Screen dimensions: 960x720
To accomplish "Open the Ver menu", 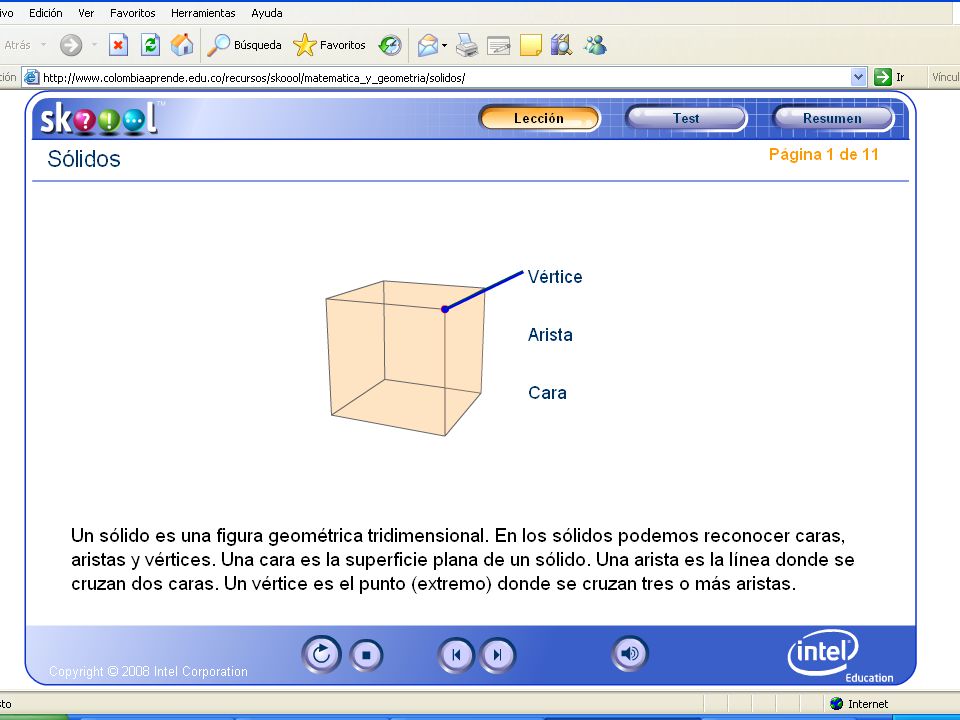I will coord(86,13).
